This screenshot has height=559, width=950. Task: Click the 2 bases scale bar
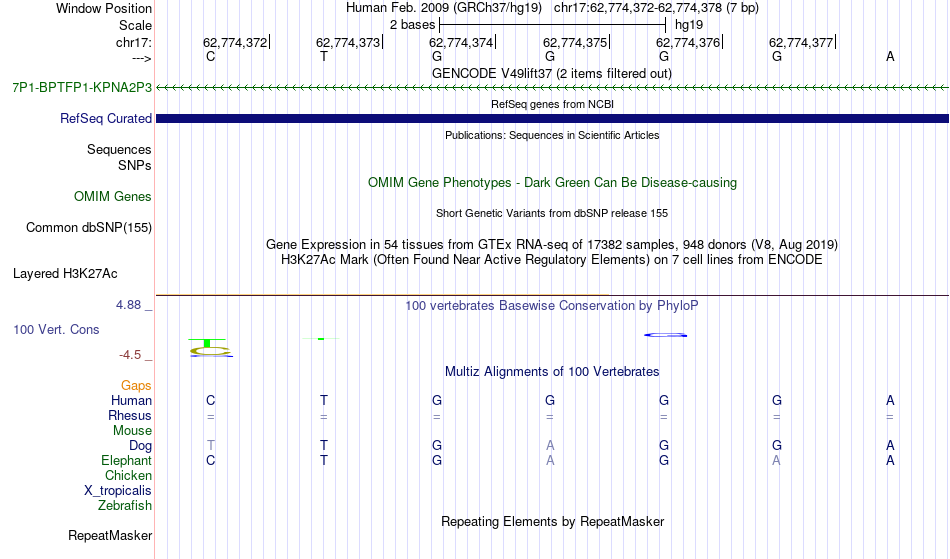pos(552,25)
